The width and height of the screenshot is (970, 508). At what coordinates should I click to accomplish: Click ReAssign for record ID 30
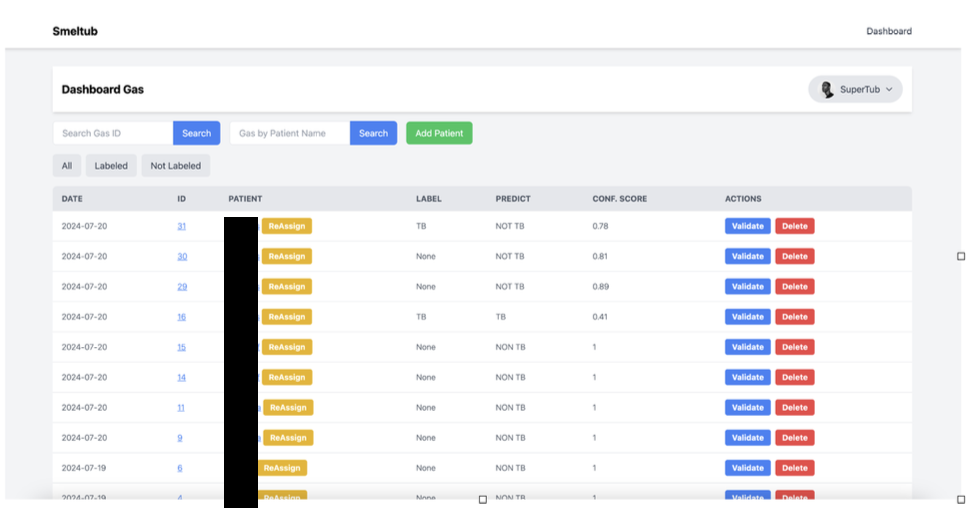tap(286, 257)
